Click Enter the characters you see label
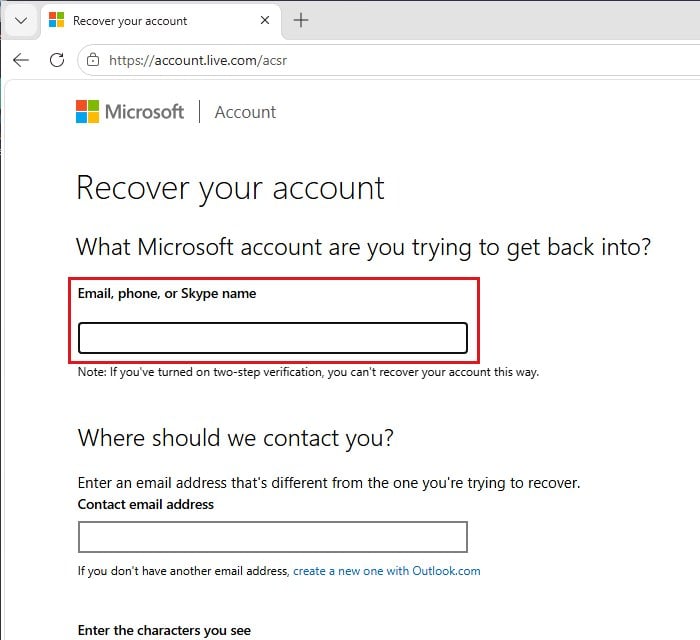This screenshot has height=640, width=700. pos(164,630)
